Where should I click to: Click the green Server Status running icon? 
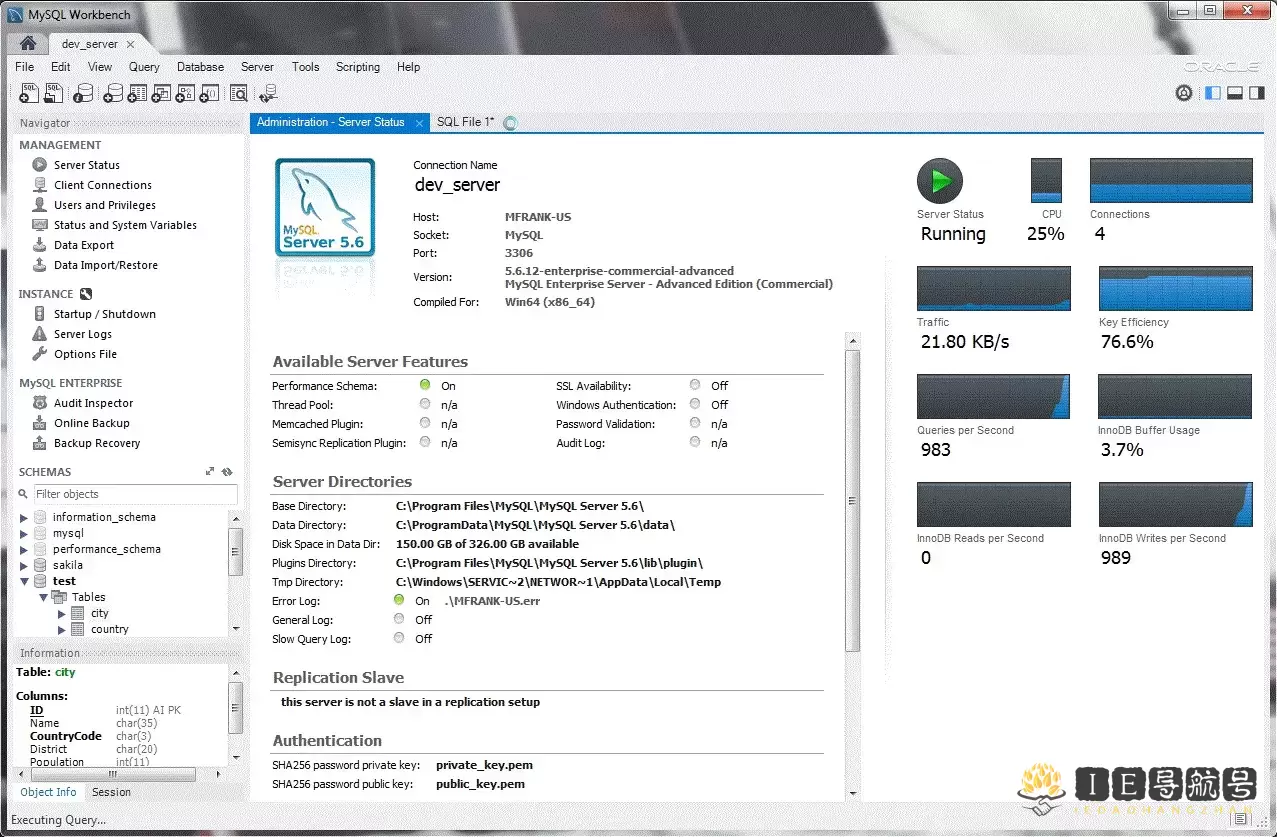pyautogui.click(x=939, y=181)
